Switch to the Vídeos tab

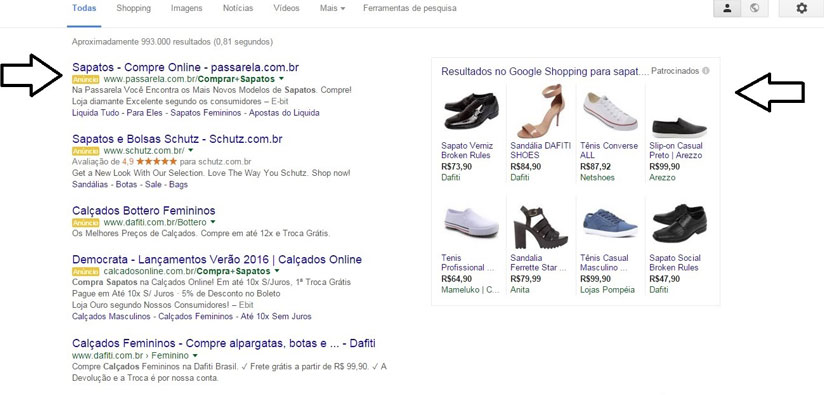[x=286, y=8]
